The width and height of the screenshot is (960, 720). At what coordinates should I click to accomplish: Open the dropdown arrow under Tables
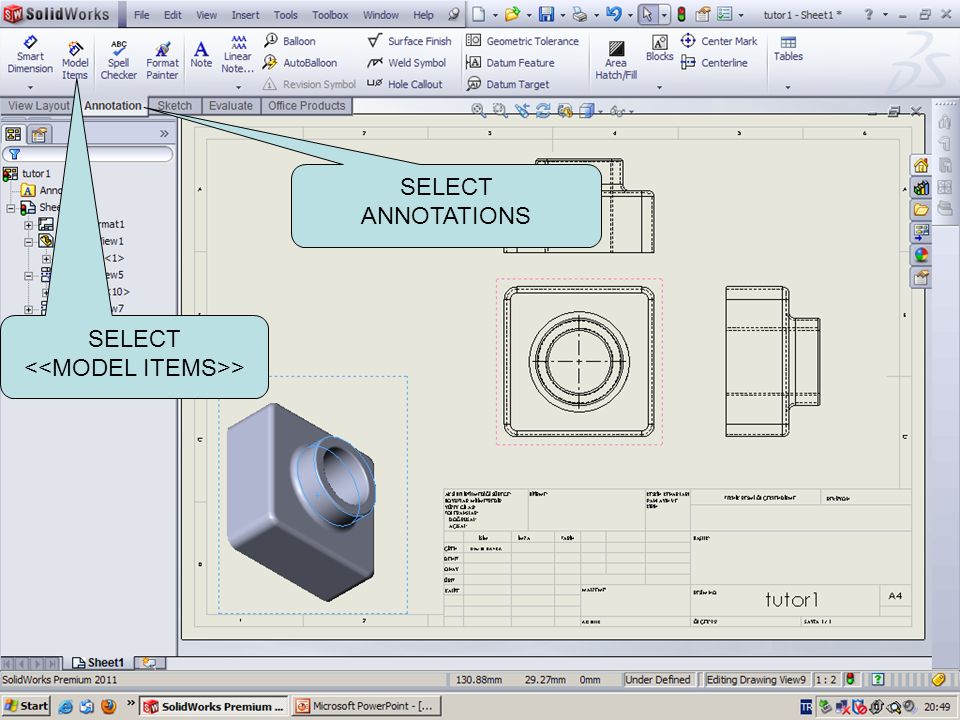[x=788, y=87]
